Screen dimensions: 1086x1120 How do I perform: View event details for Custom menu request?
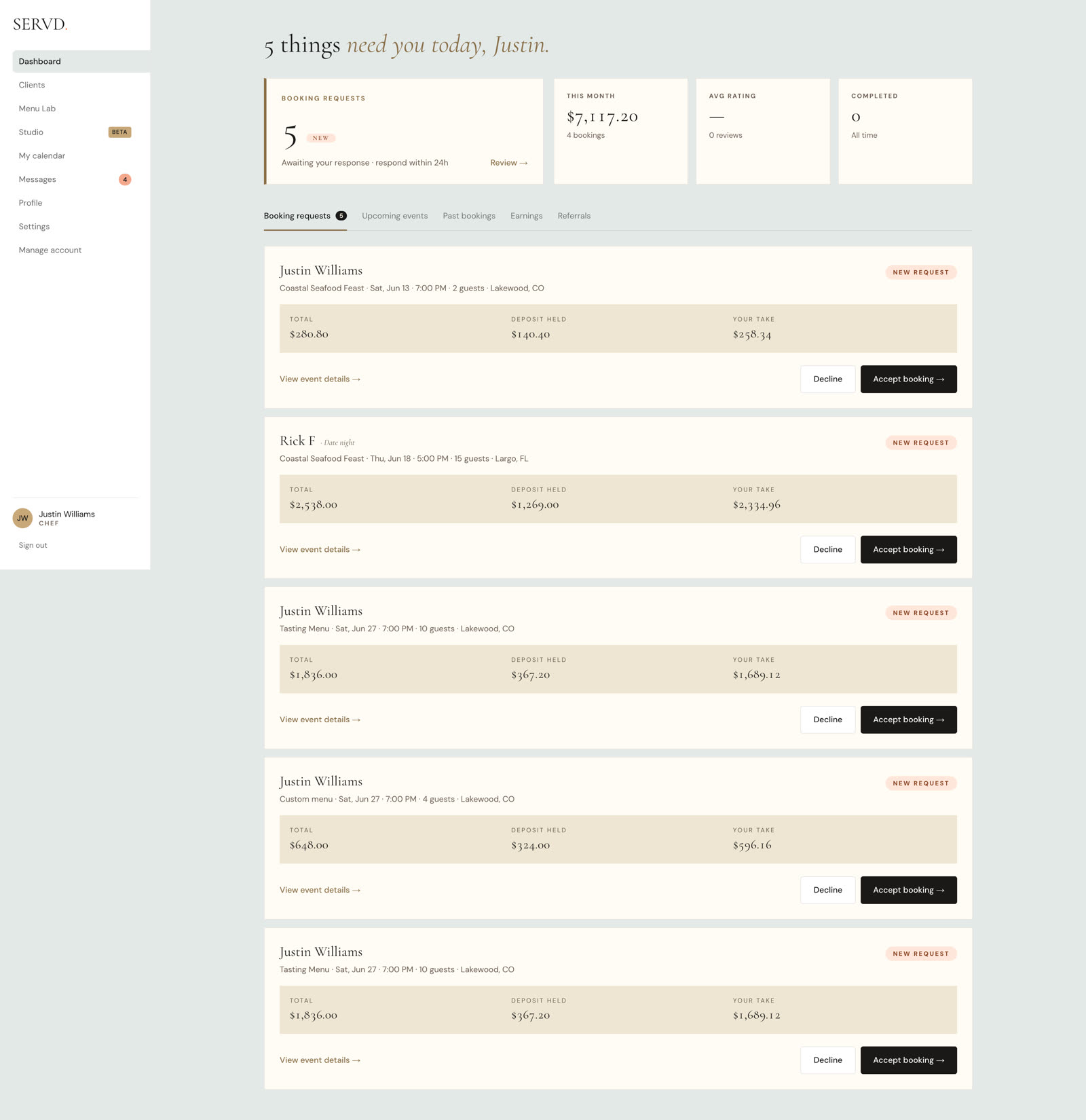[320, 890]
